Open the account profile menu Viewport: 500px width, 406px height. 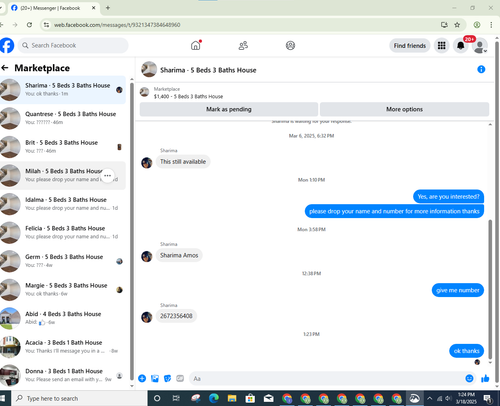click(480, 46)
